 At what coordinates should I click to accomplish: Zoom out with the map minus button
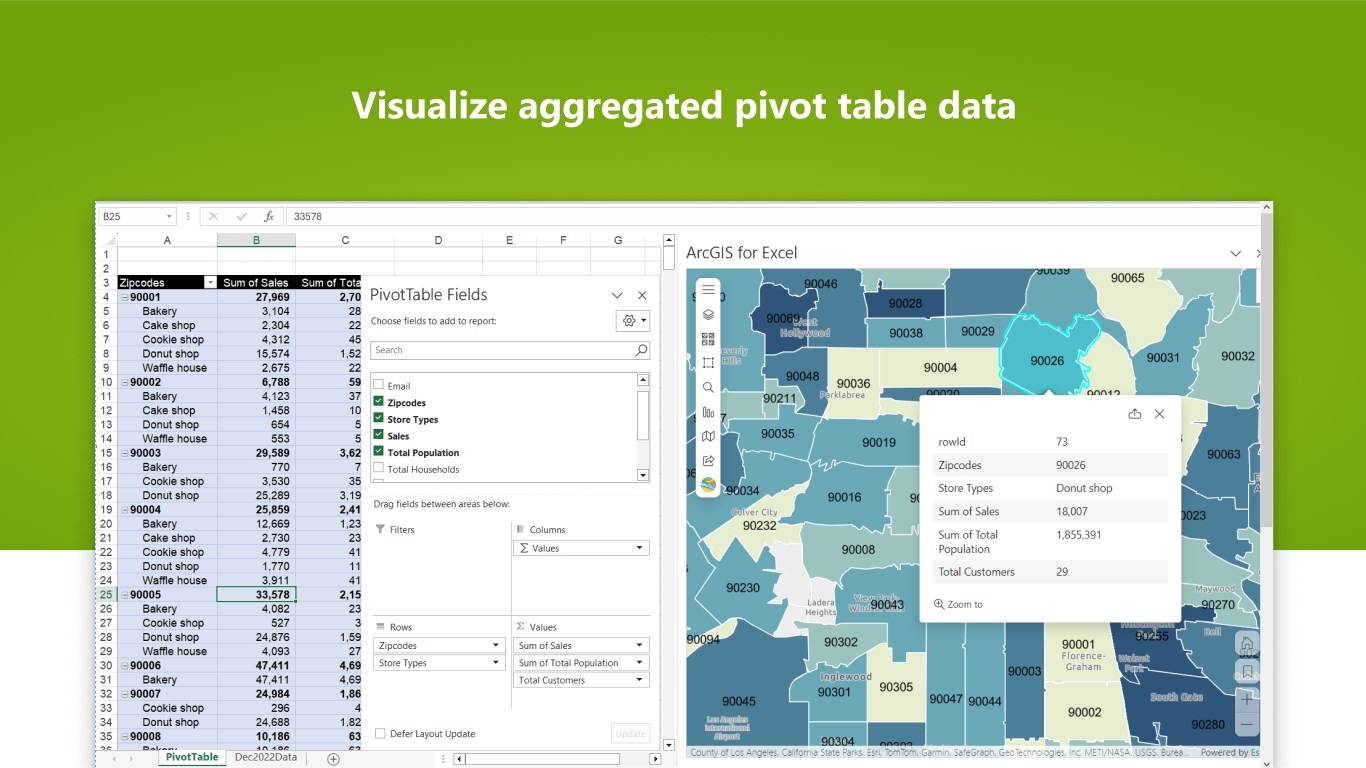(1247, 725)
